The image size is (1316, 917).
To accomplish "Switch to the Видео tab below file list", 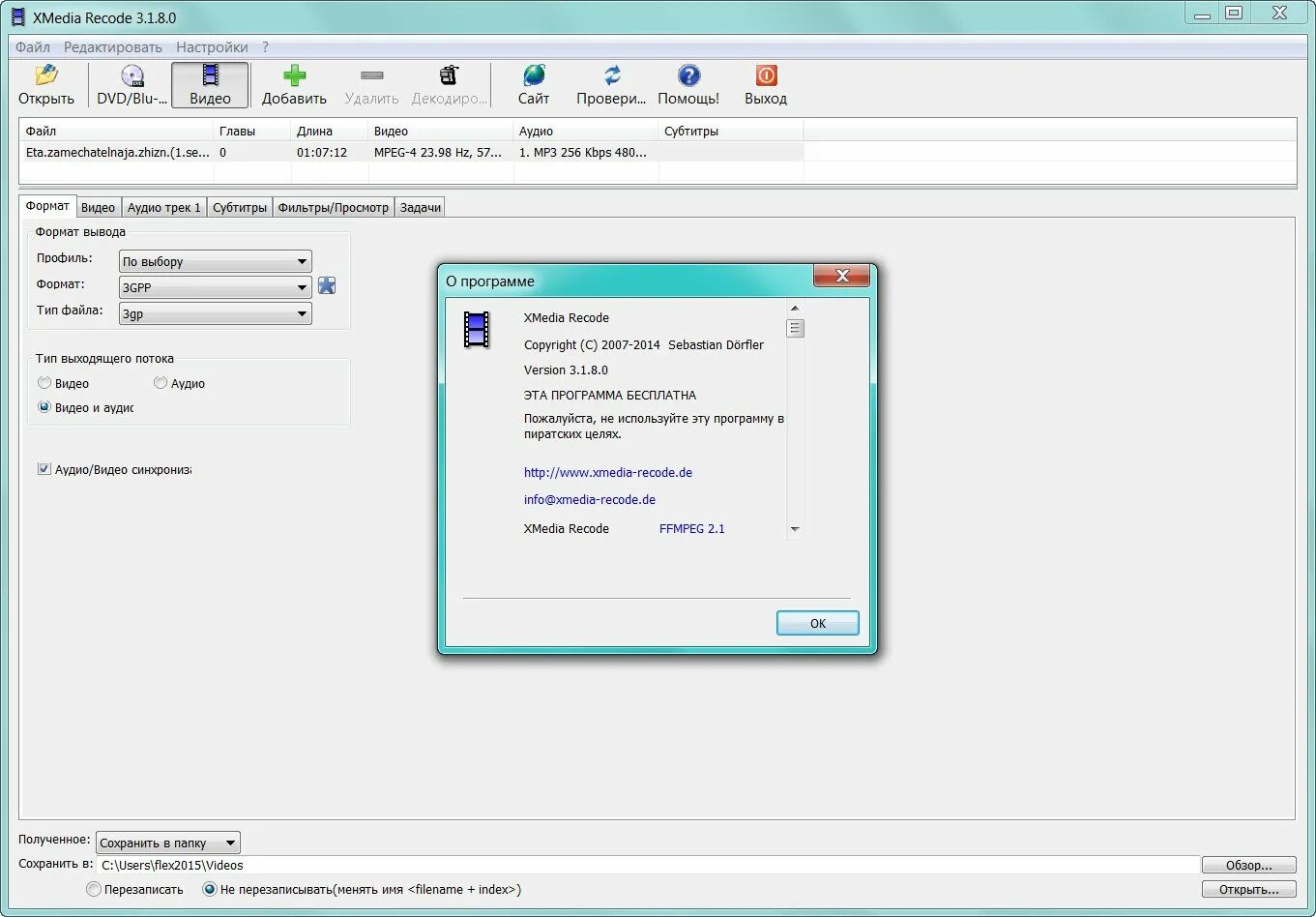I will coord(98,207).
